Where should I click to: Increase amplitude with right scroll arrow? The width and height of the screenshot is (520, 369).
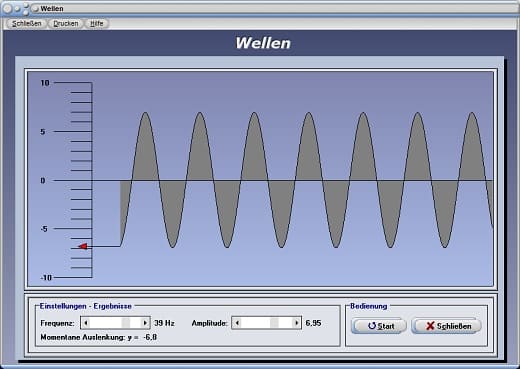click(x=296, y=323)
